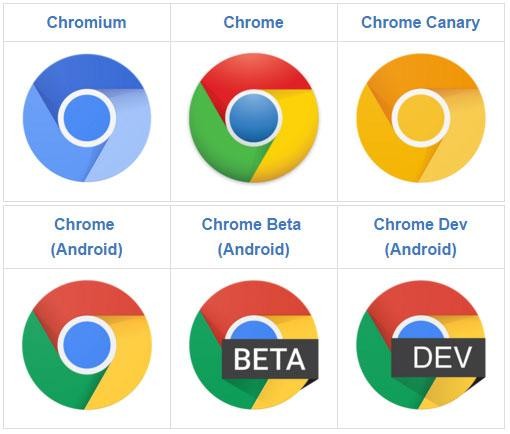The width and height of the screenshot is (510, 434).
Task: Click the DEV banner on logo
Action: pos(438,358)
